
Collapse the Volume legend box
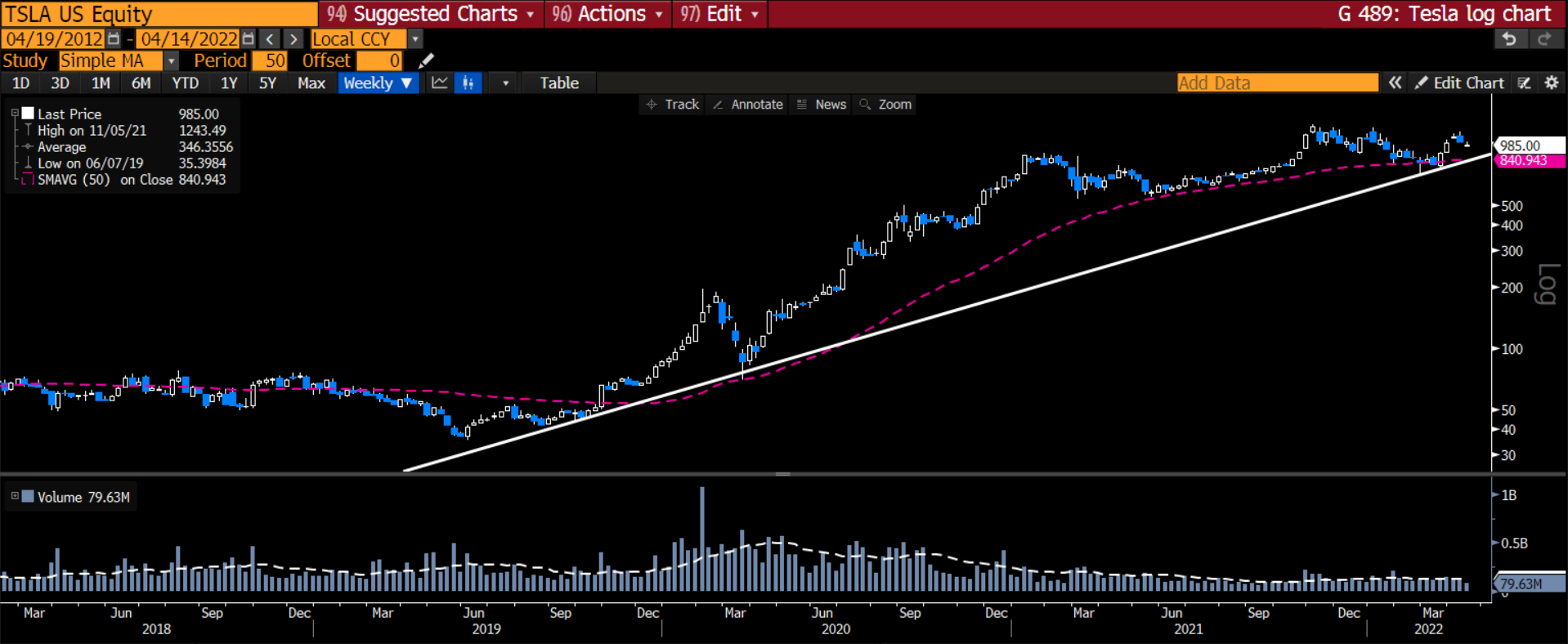15,496
